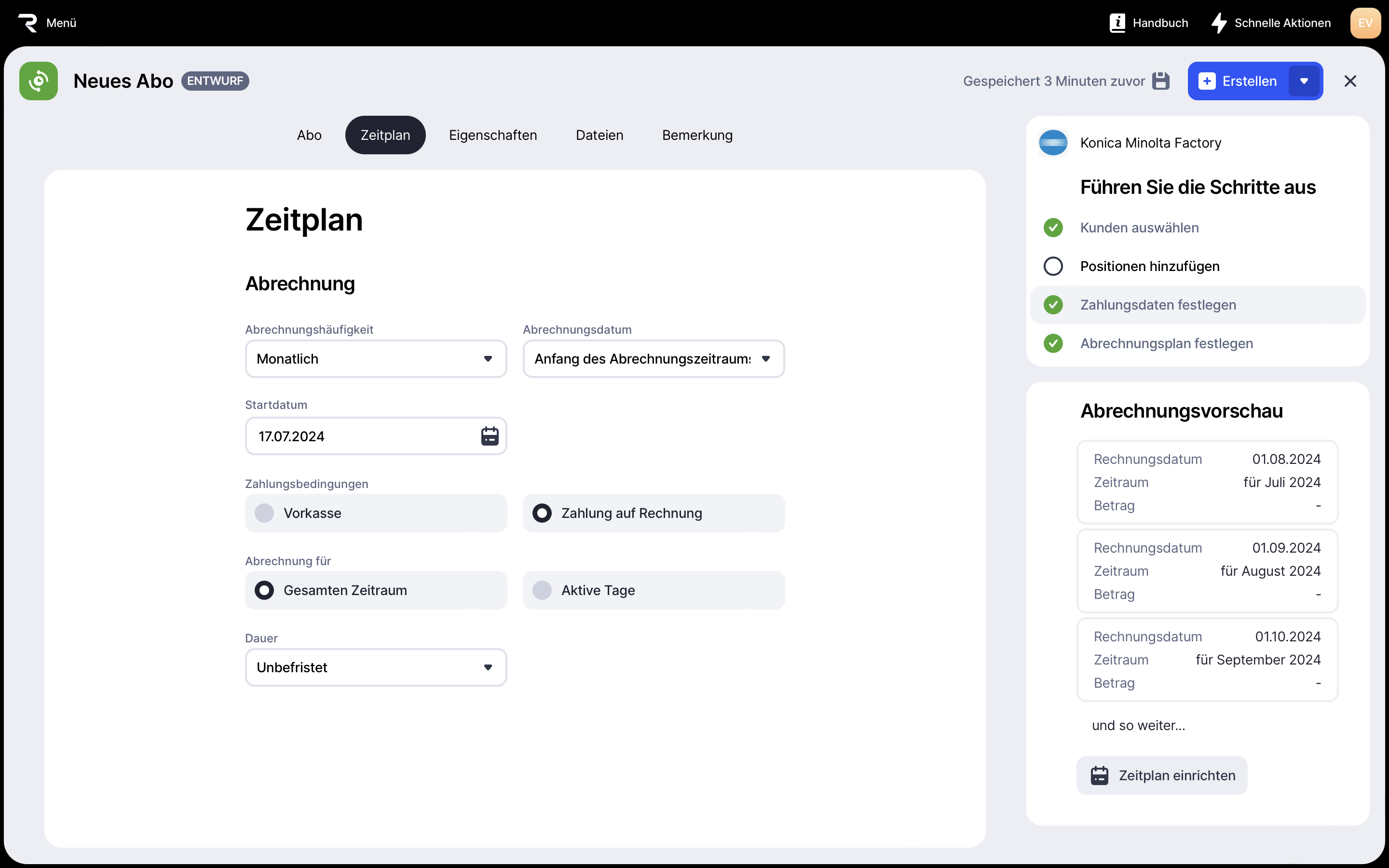Open Schnelle Aktionen lightning icon
This screenshot has width=1389, height=868.
1219,23
